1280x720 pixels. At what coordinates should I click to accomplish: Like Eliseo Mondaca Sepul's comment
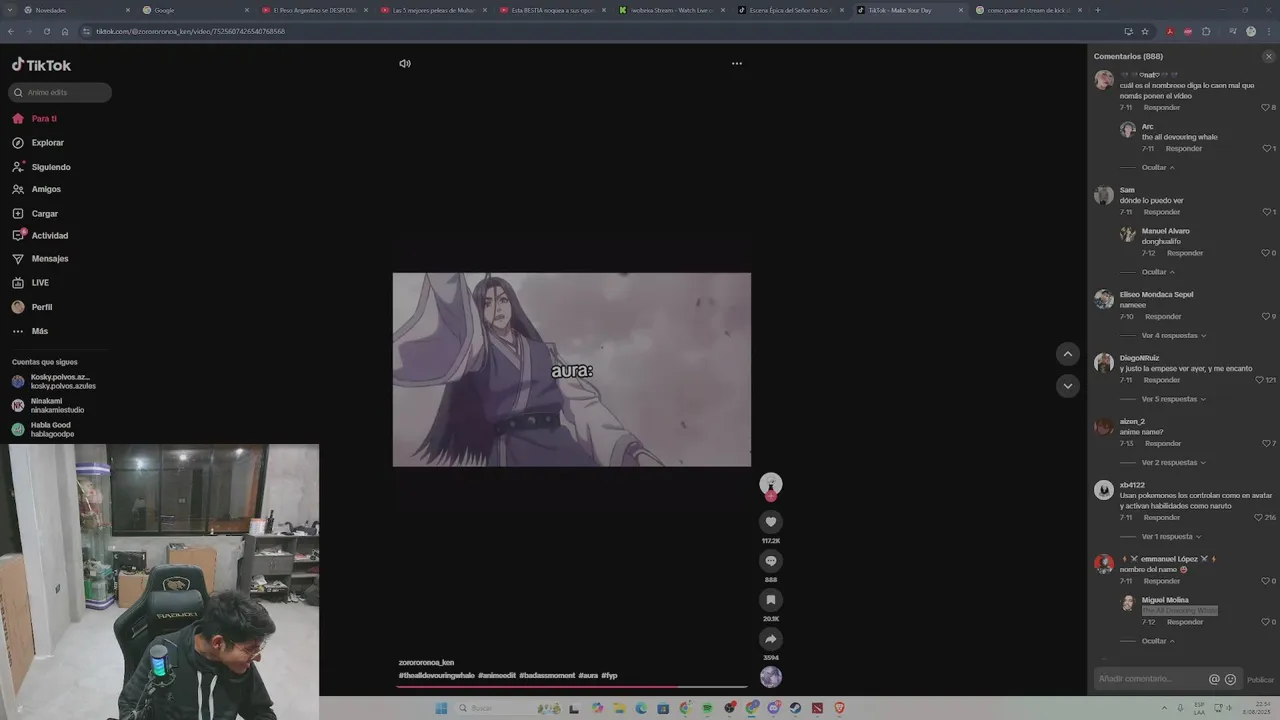point(1268,316)
